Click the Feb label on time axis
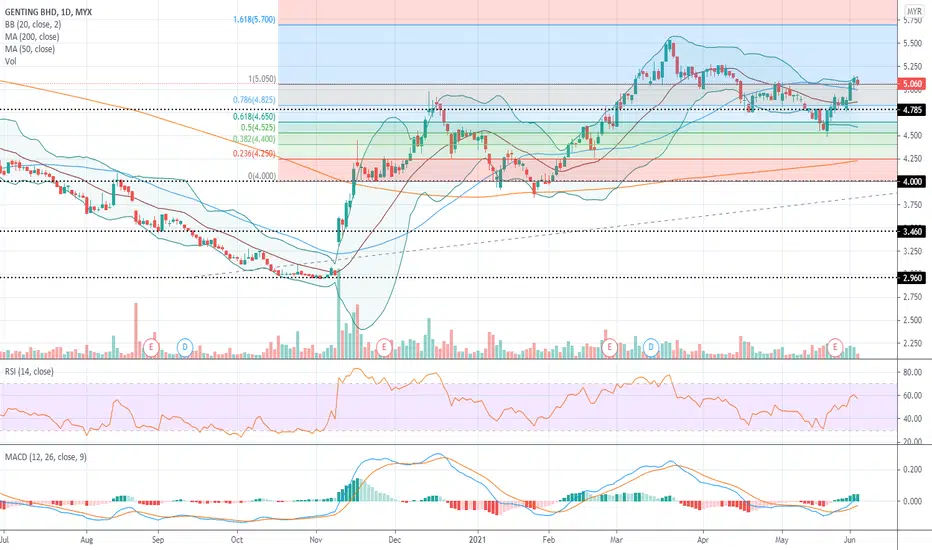This screenshot has height=550, width=932. 549,540
